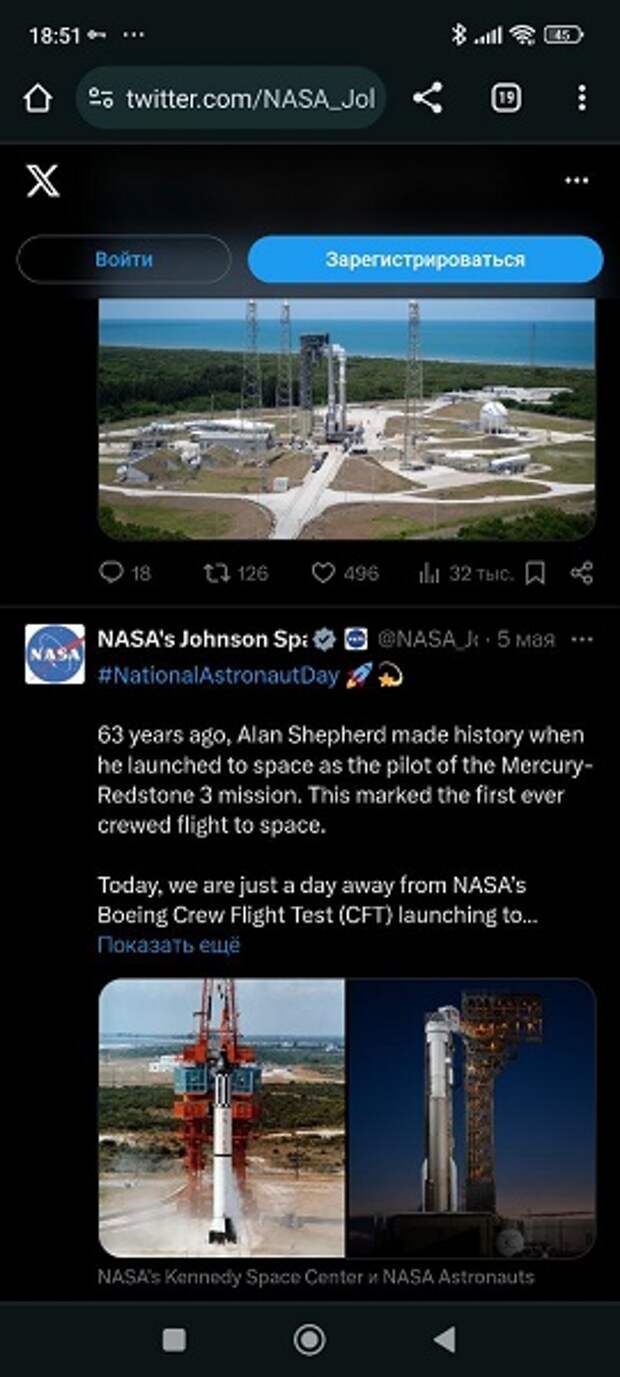
Task: Expand tweet with Показать ещё
Action: point(169,945)
